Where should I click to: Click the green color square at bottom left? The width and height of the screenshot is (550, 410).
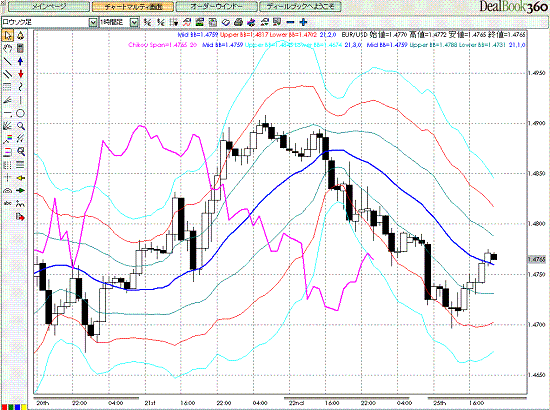click(x=11, y=407)
